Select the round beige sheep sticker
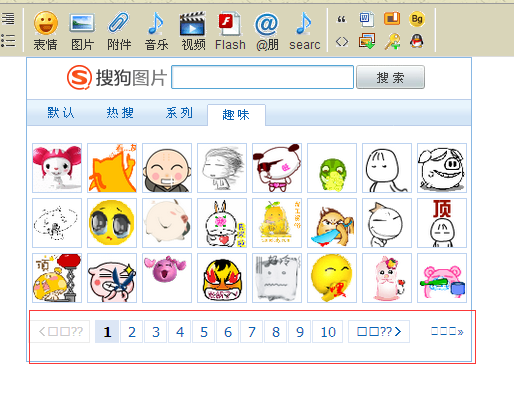 click(x=167, y=223)
